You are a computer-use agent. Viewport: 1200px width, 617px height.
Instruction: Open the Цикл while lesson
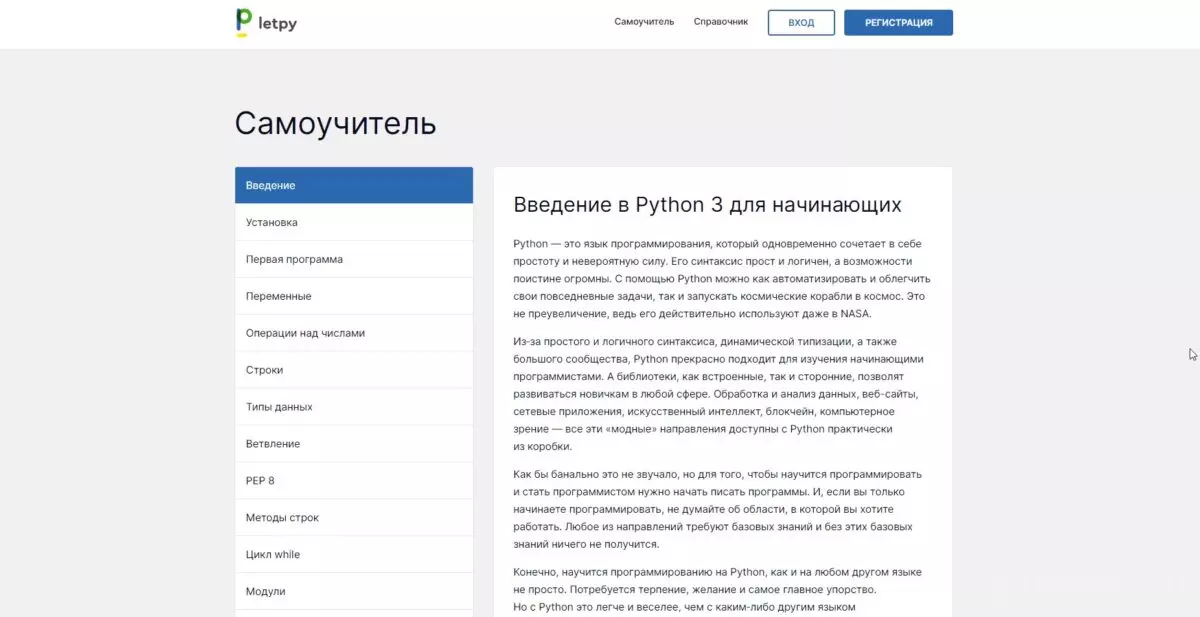(354, 555)
